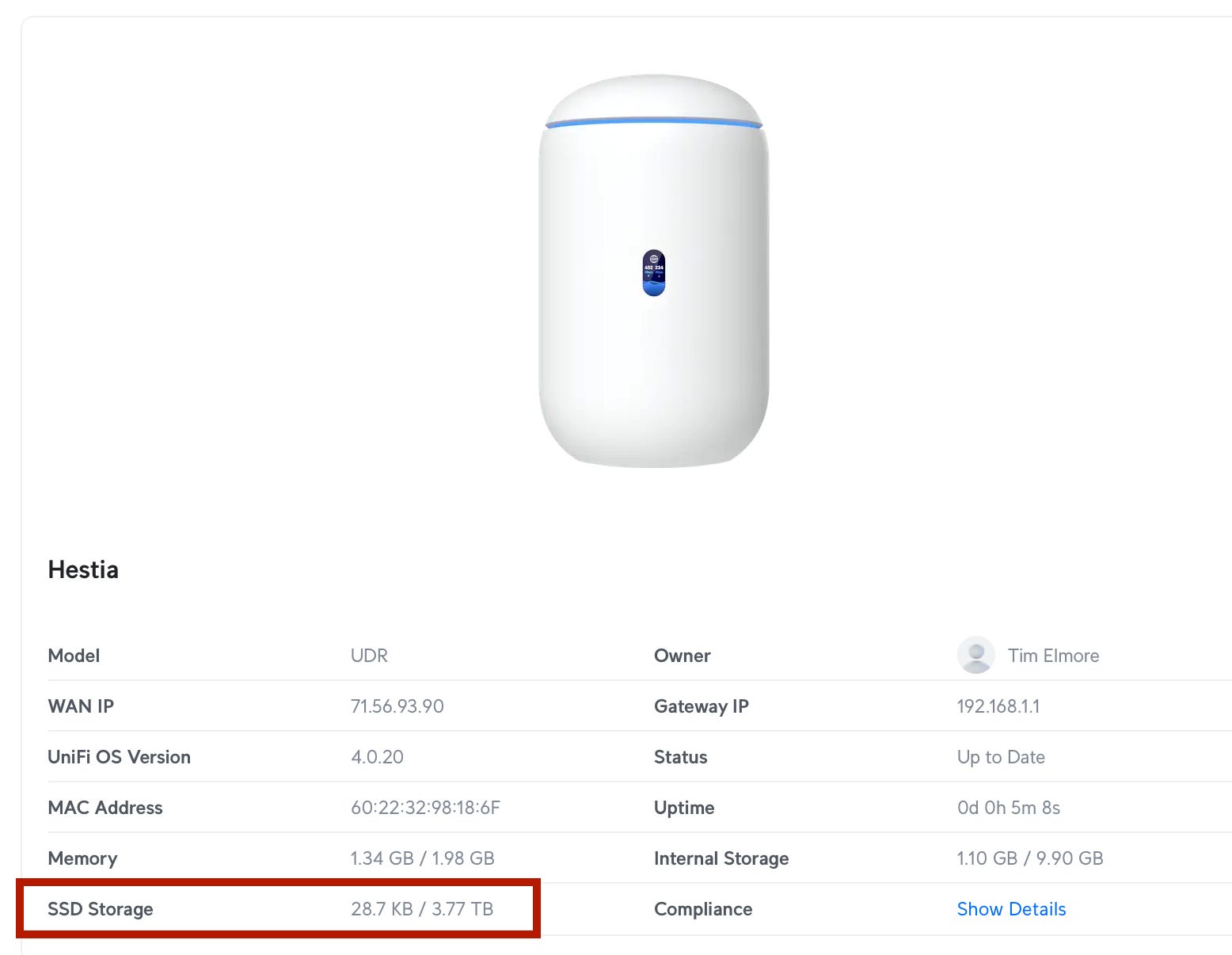
Task: Click the UDR model value
Action: (369, 655)
